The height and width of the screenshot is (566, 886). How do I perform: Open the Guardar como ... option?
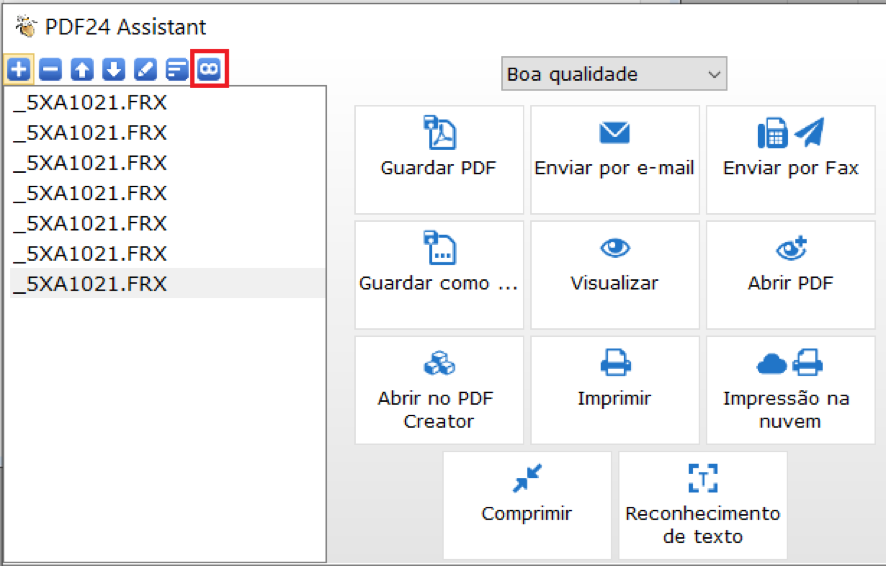439,275
